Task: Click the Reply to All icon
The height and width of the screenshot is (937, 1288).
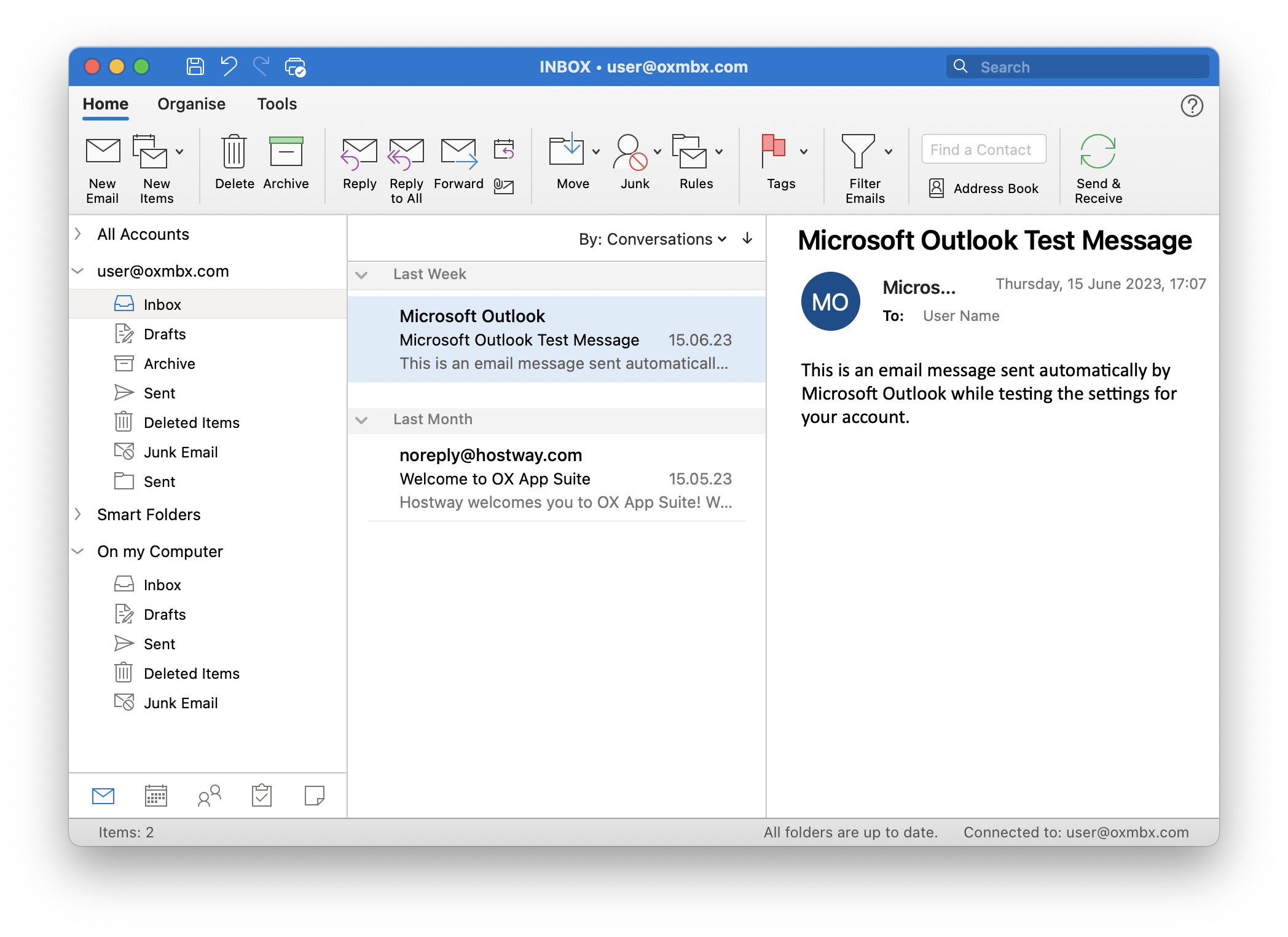Action: click(x=406, y=154)
